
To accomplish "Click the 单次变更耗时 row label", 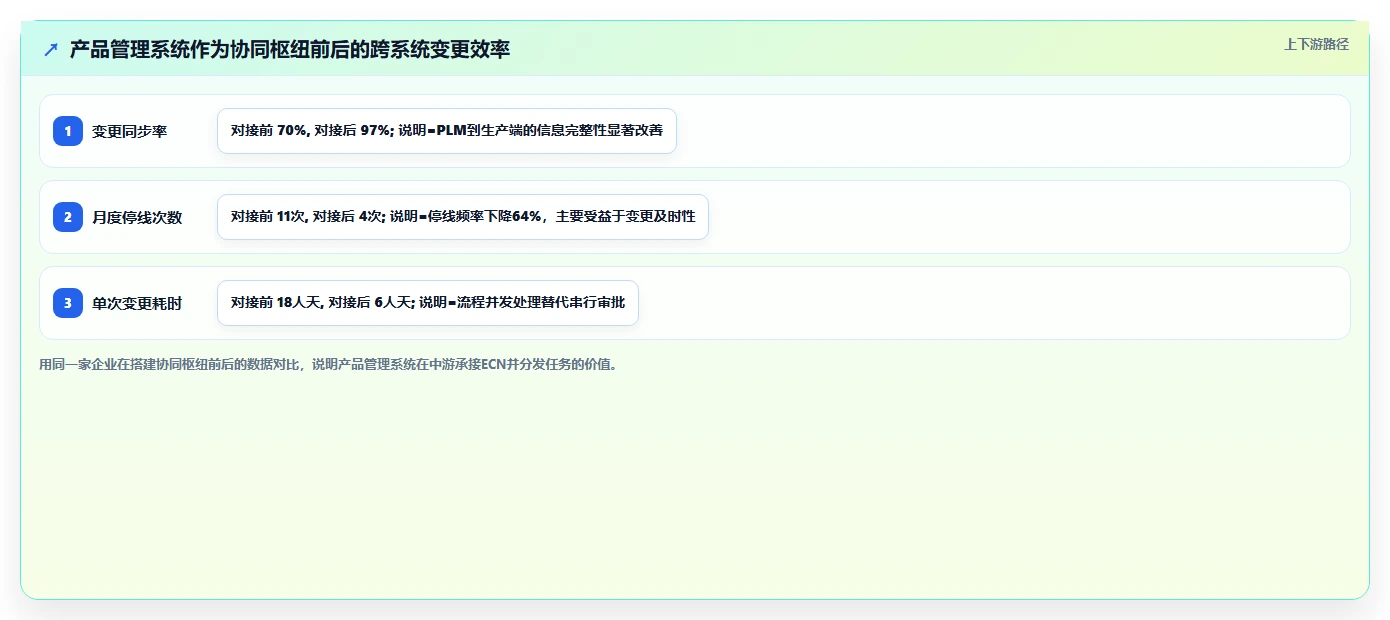I will (137, 303).
